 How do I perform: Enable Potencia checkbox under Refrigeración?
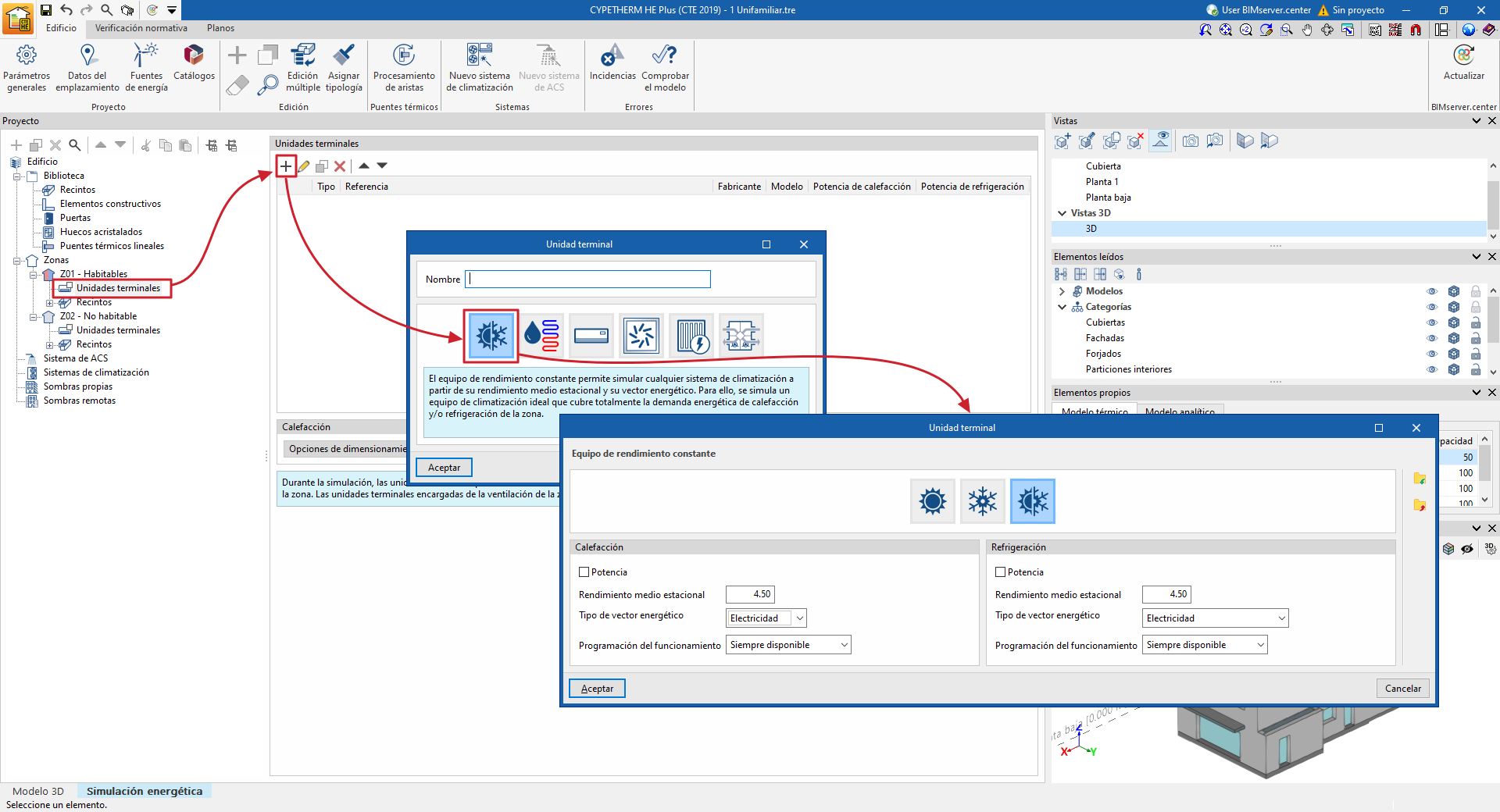tap(1000, 572)
